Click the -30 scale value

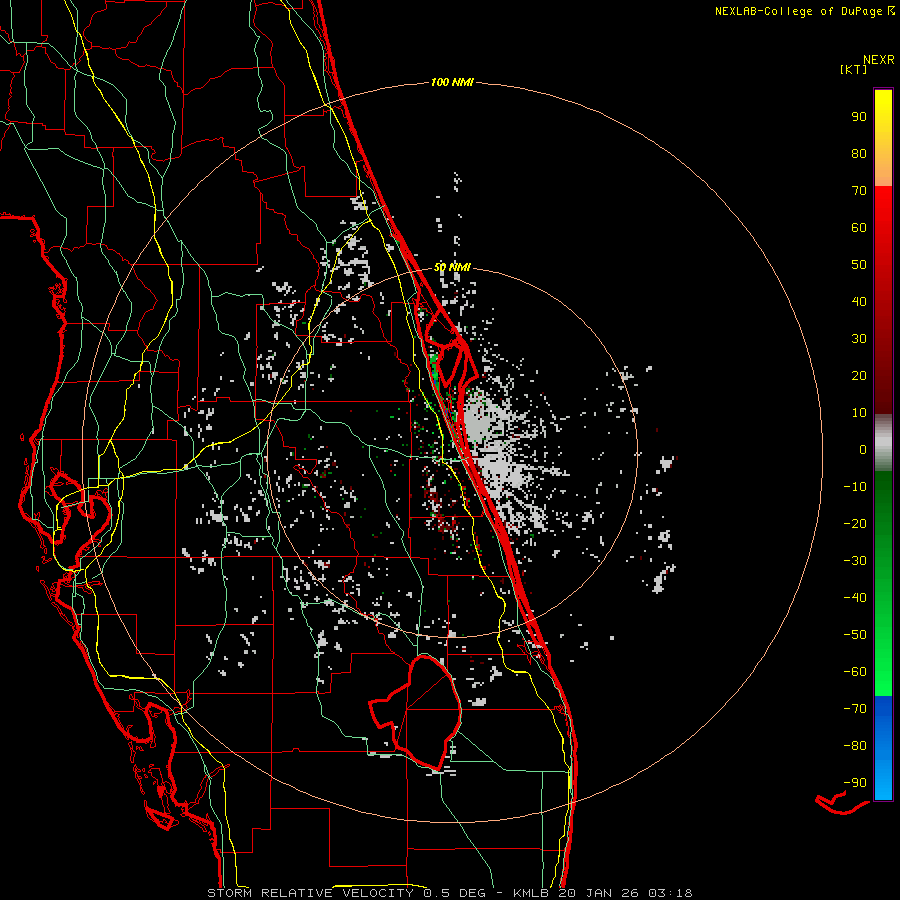pyautogui.click(x=855, y=561)
